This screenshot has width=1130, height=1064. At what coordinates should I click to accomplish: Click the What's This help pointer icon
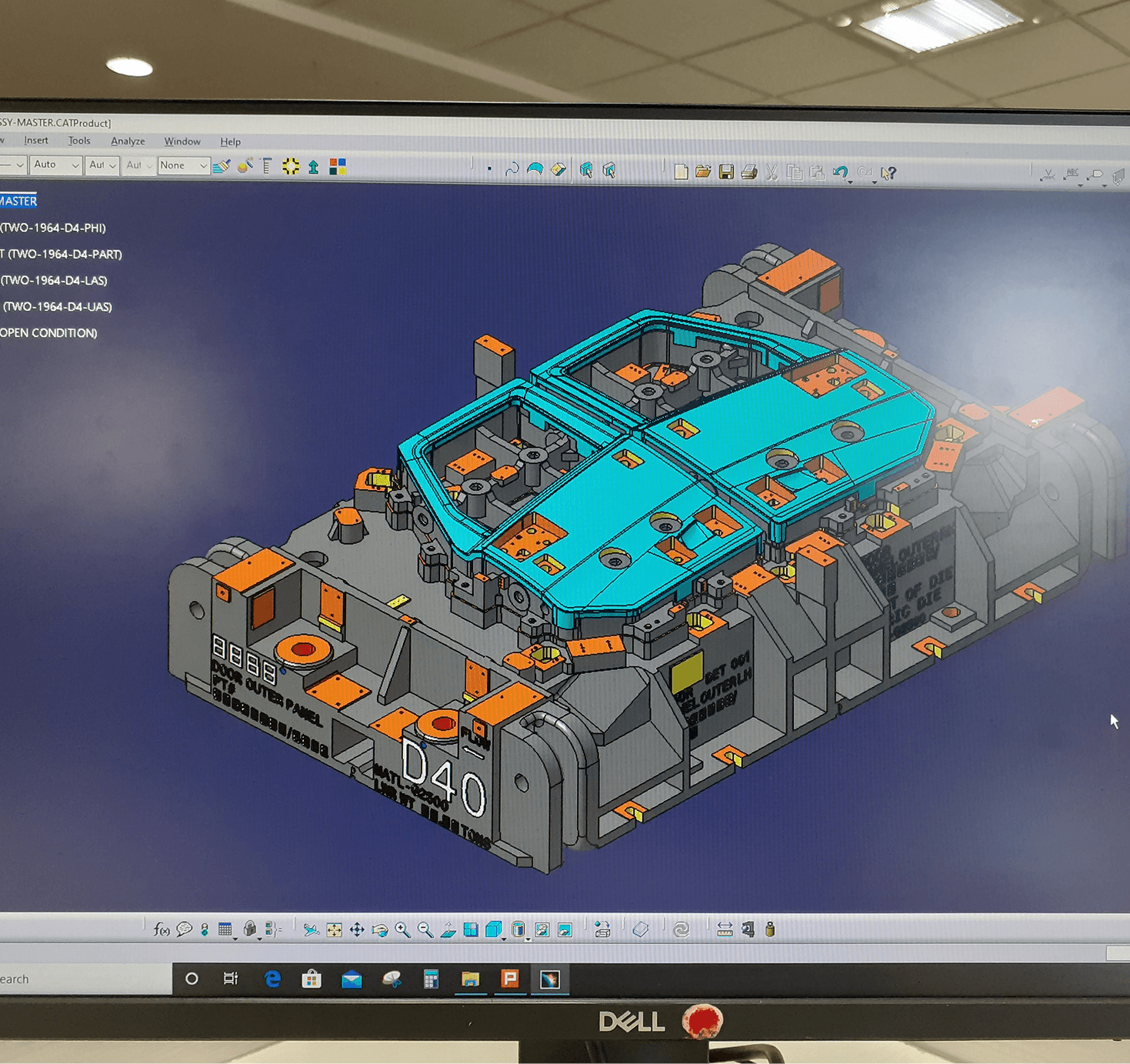pyautogui.click(x=888, y=174)
